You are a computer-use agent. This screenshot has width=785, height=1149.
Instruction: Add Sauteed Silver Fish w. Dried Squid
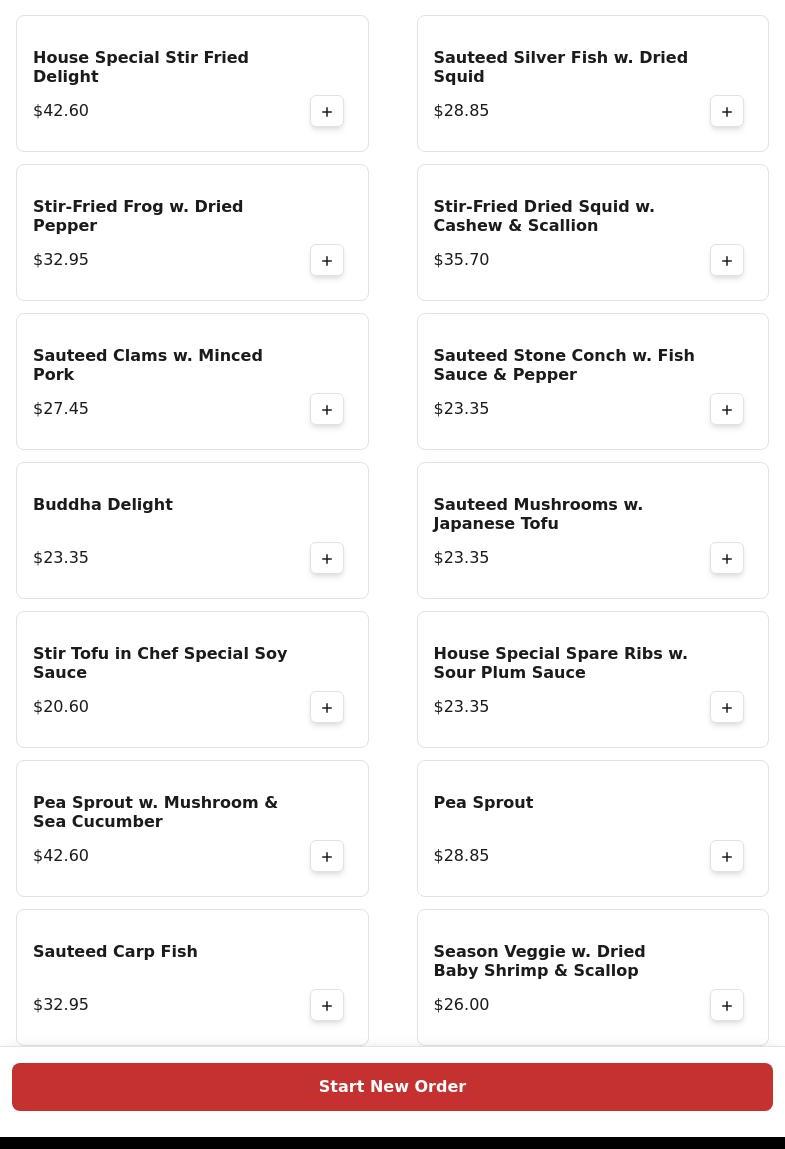(x=727, y=111)
